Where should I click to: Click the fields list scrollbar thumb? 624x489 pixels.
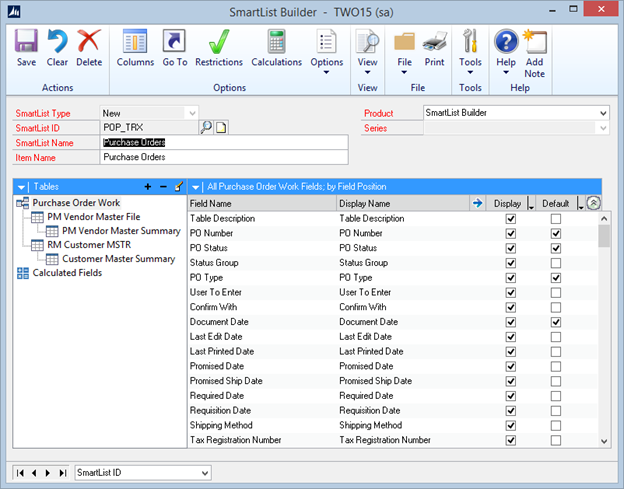(604, 236)
